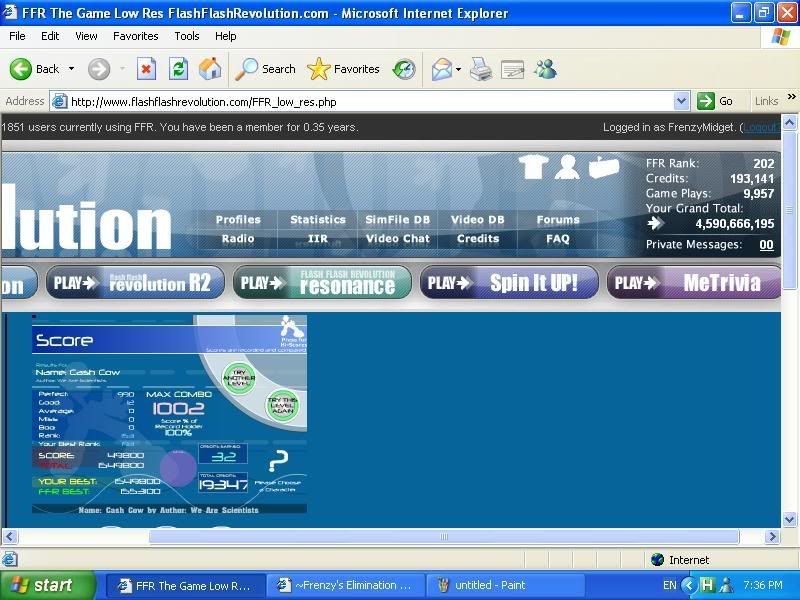Click the Try Another Level green button
This screenshot has width=800, height=600.
click(x=239, y=378)
